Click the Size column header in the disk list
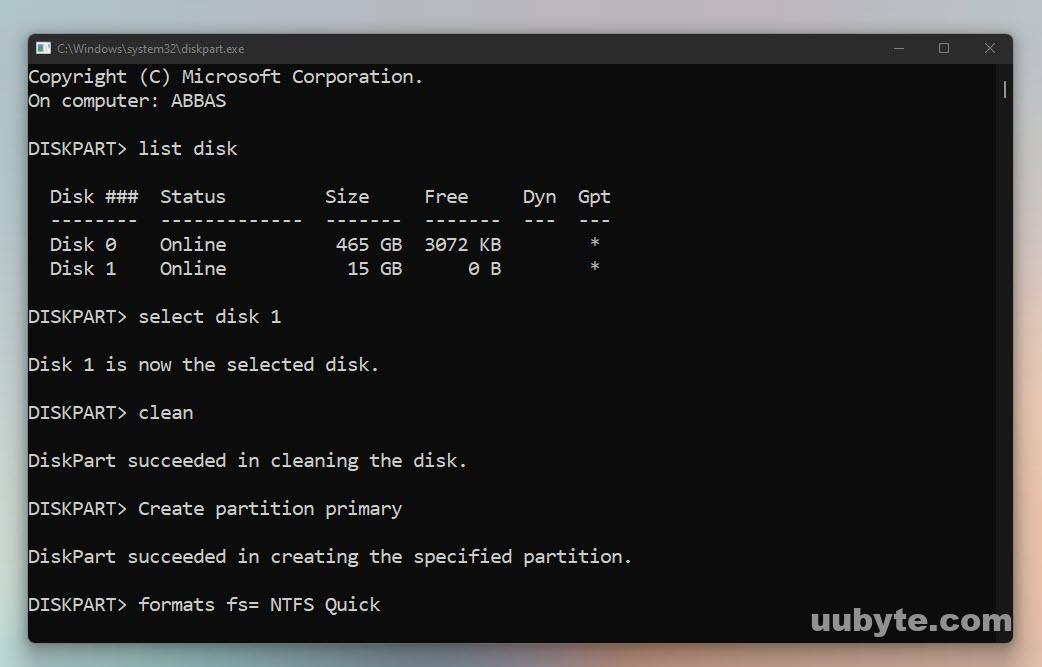 (347, 196)
